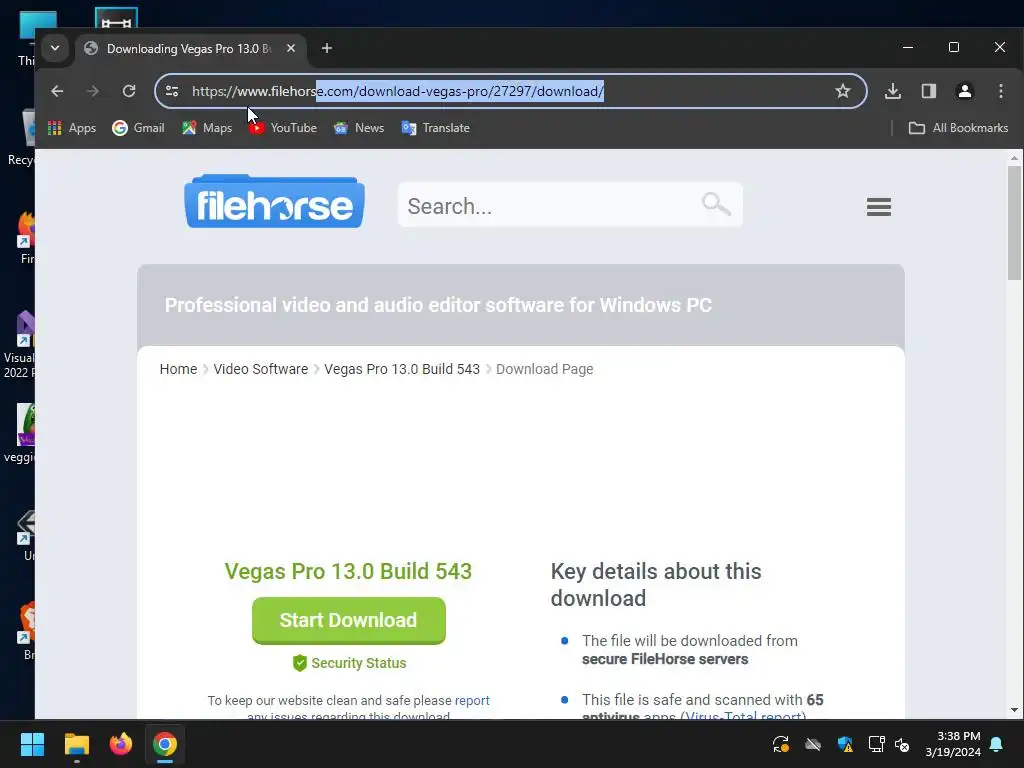Open Gmail bookmark
Image resolution: width=1024 pixels, height=768 pixels.
[x=138, y=128]
